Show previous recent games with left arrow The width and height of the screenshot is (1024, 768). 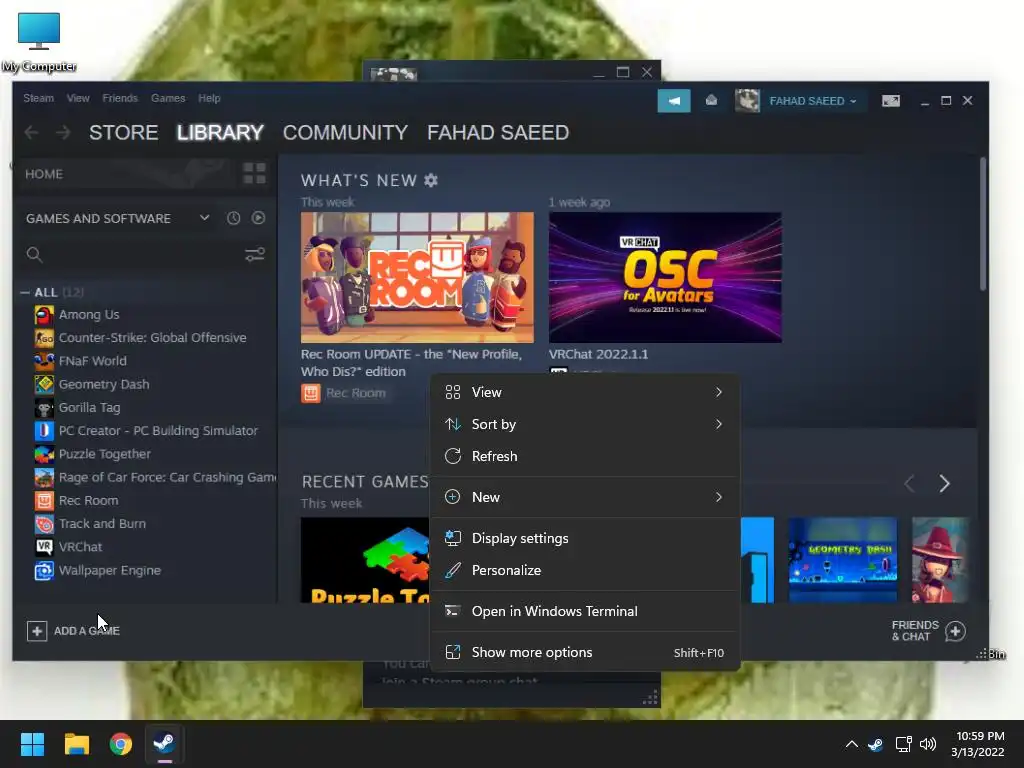point(909,483)
